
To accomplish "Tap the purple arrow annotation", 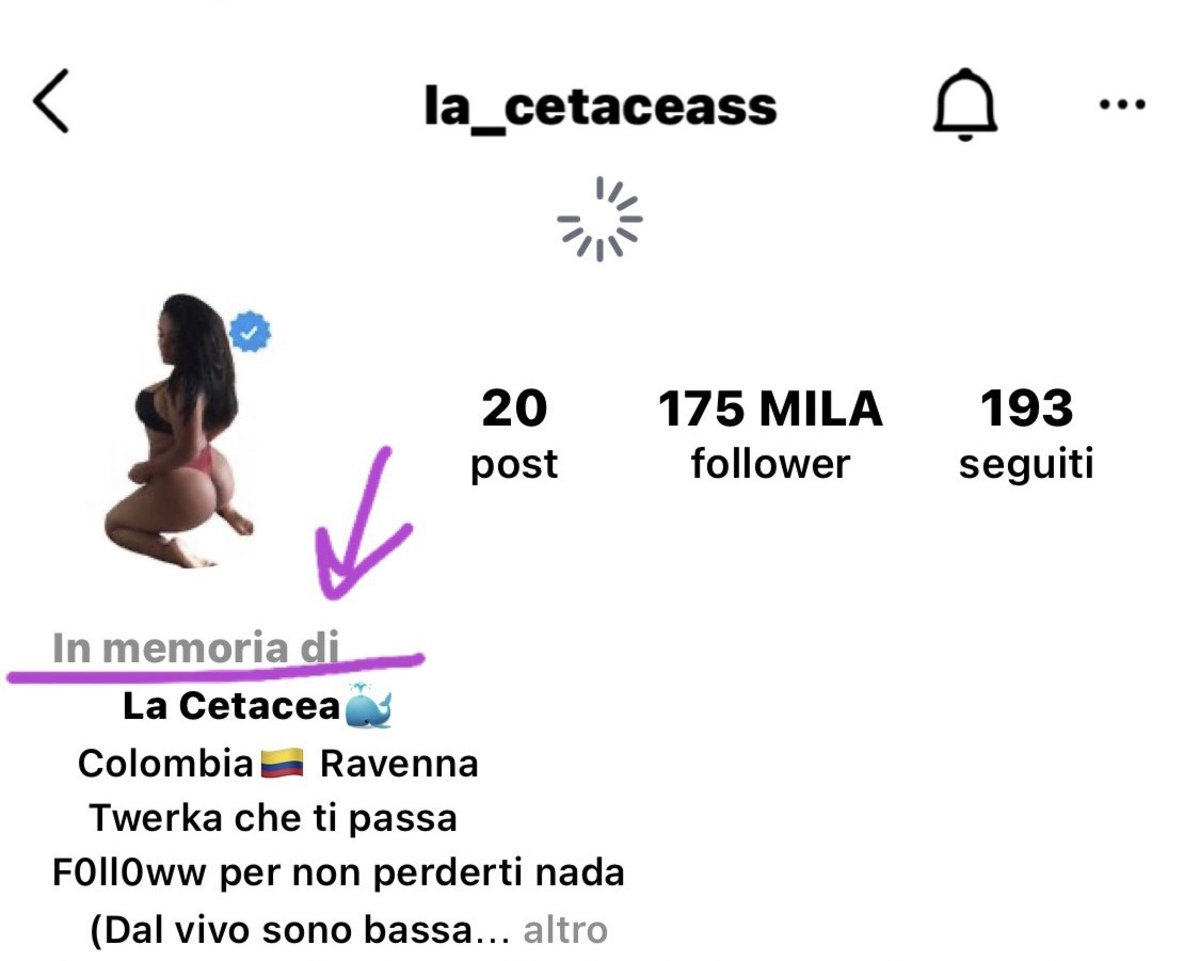I will (x=362, y=520).
